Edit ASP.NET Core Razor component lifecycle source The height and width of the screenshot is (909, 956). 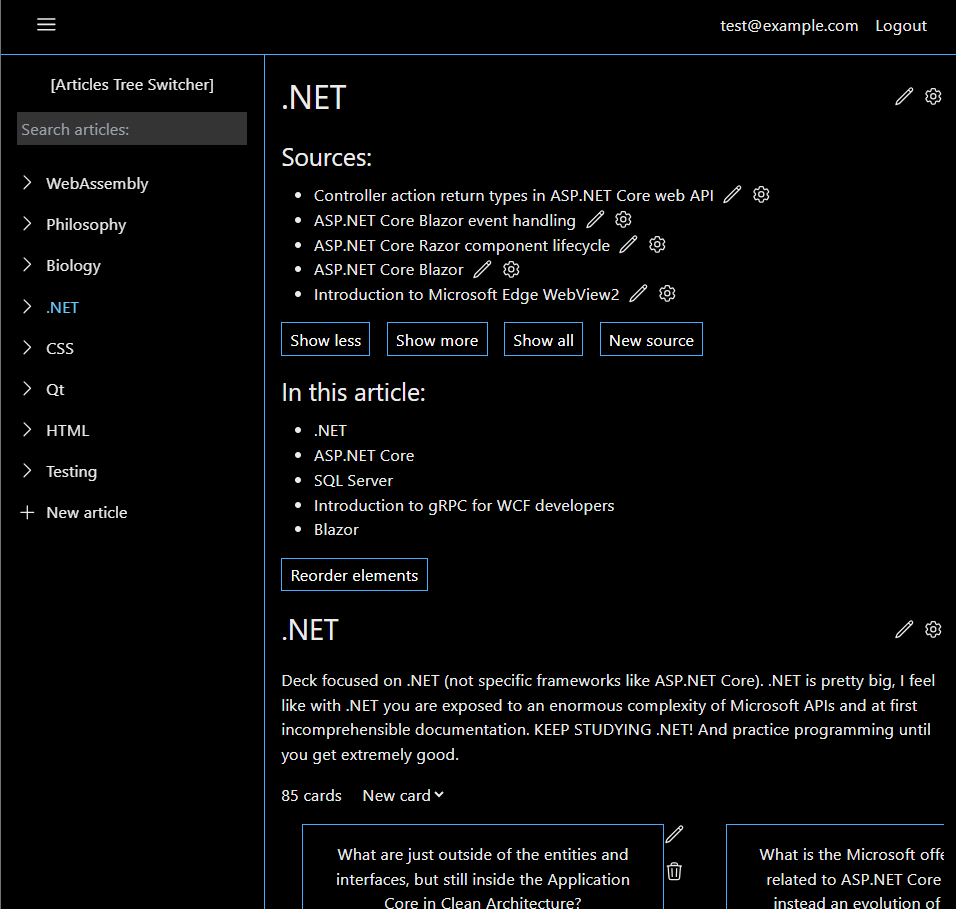(x=629, y=244)
